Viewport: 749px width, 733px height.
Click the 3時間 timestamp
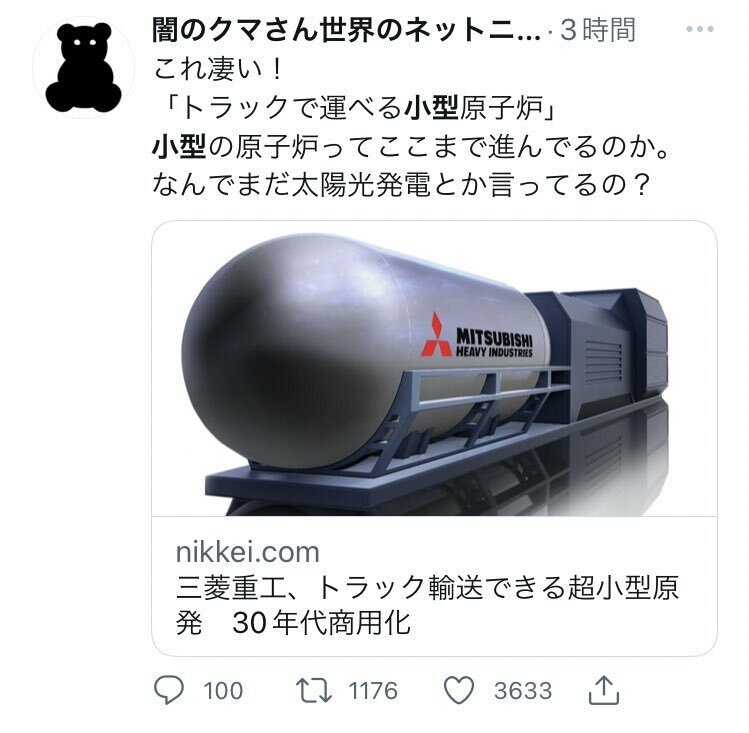(598, 30)
